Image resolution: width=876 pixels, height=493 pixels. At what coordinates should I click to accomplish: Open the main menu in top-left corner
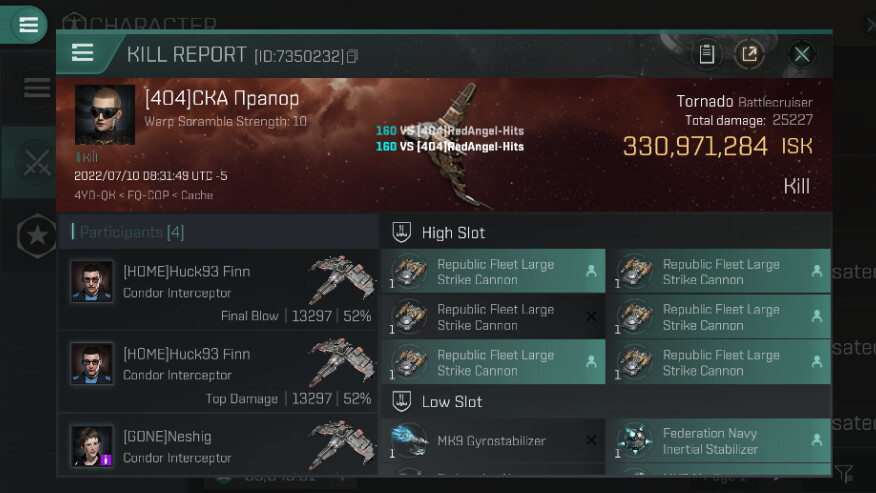pyautogui.click(x=28, y=25)
